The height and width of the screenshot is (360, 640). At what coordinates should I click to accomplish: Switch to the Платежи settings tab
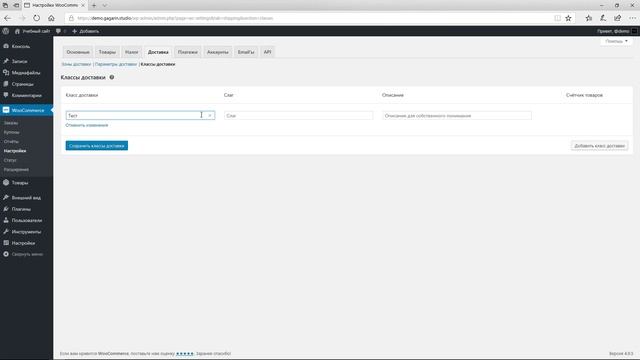[187, 52]
